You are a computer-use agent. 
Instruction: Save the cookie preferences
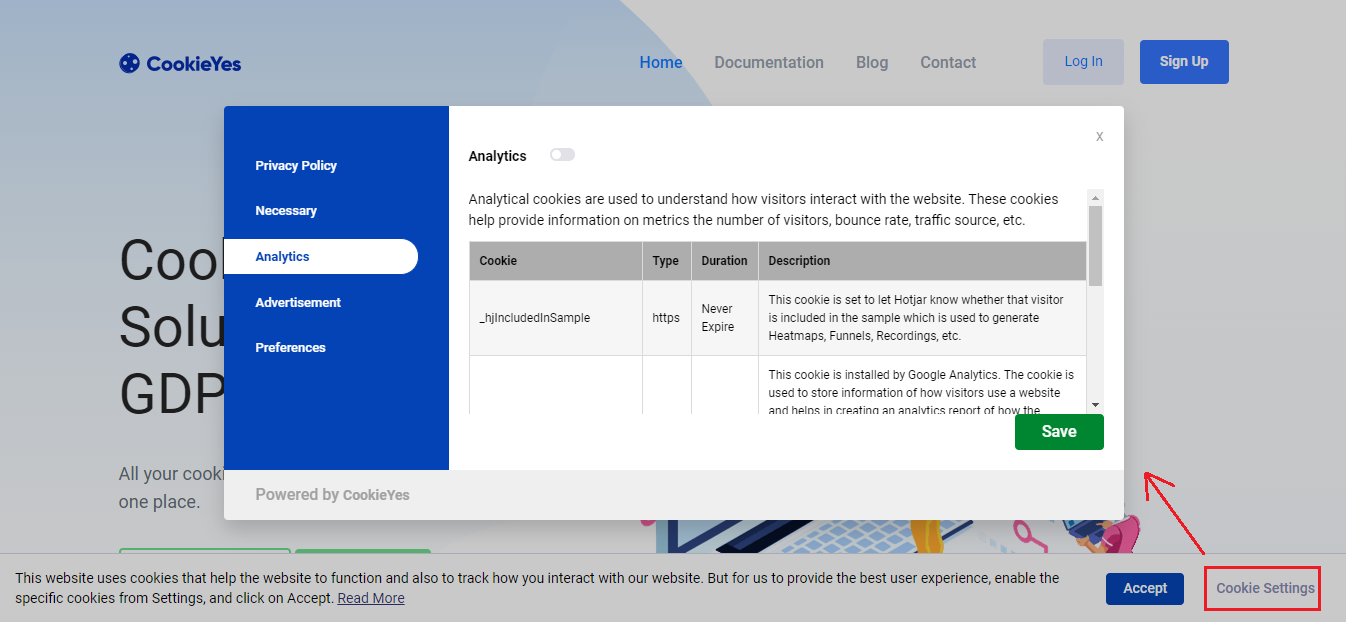[1059, 432]
